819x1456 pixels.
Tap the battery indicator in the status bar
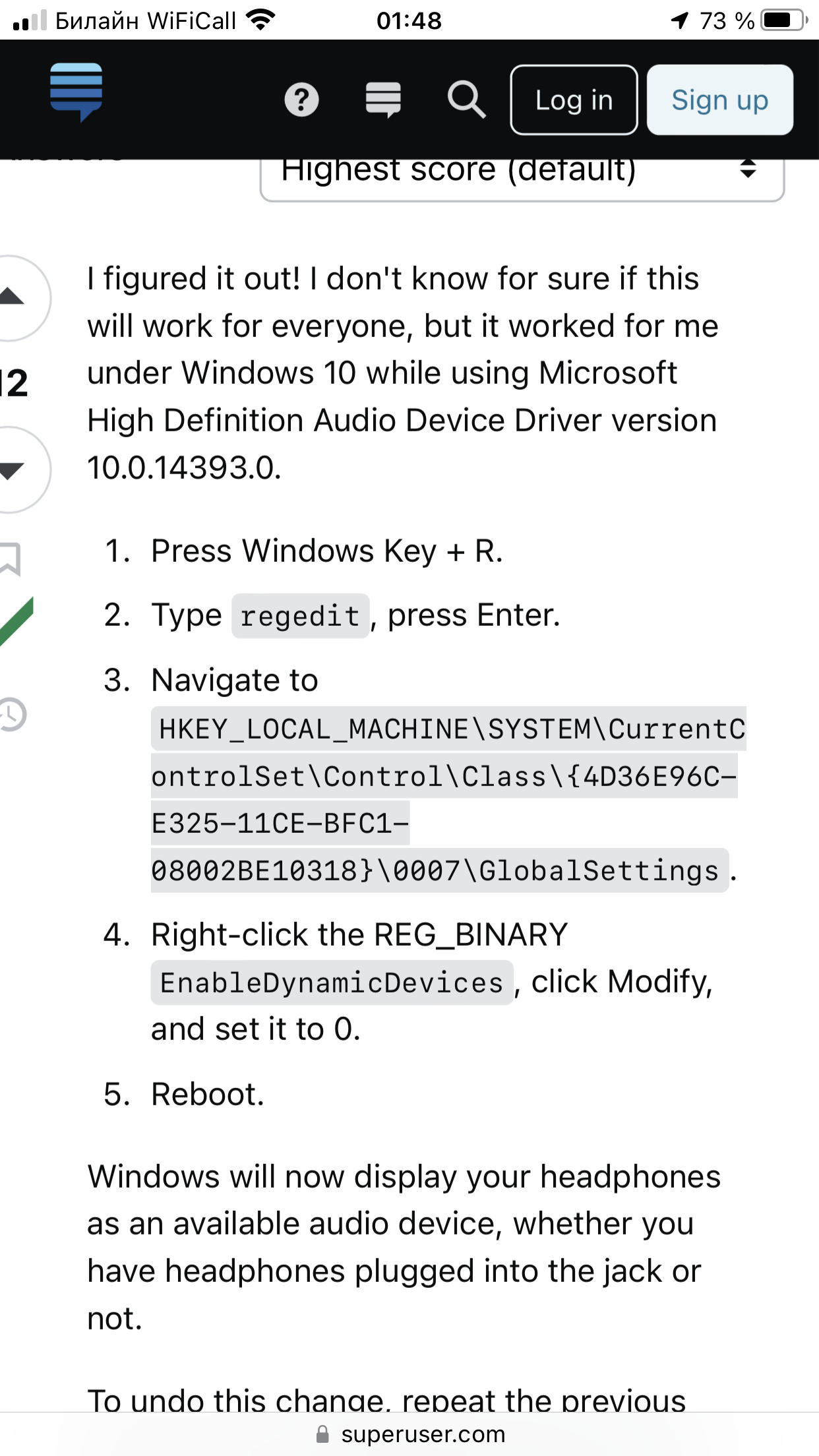pyautogui.click(x=783, y=20)
